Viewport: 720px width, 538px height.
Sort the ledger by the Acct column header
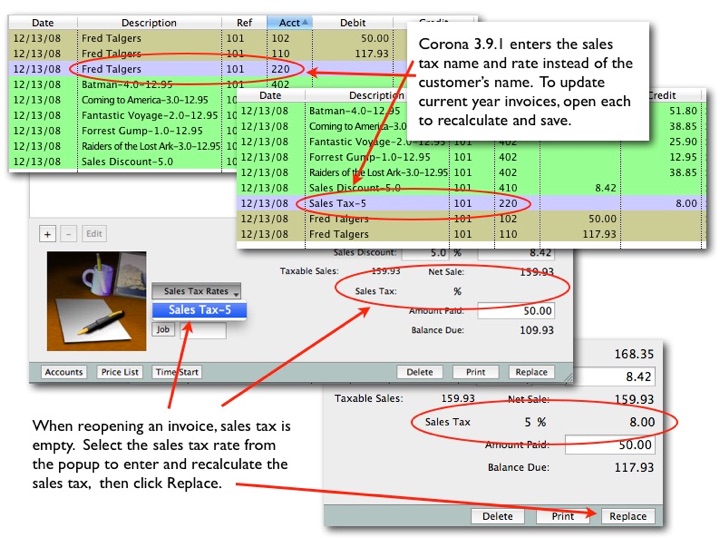pyautogui.click(x=290, y=22)
